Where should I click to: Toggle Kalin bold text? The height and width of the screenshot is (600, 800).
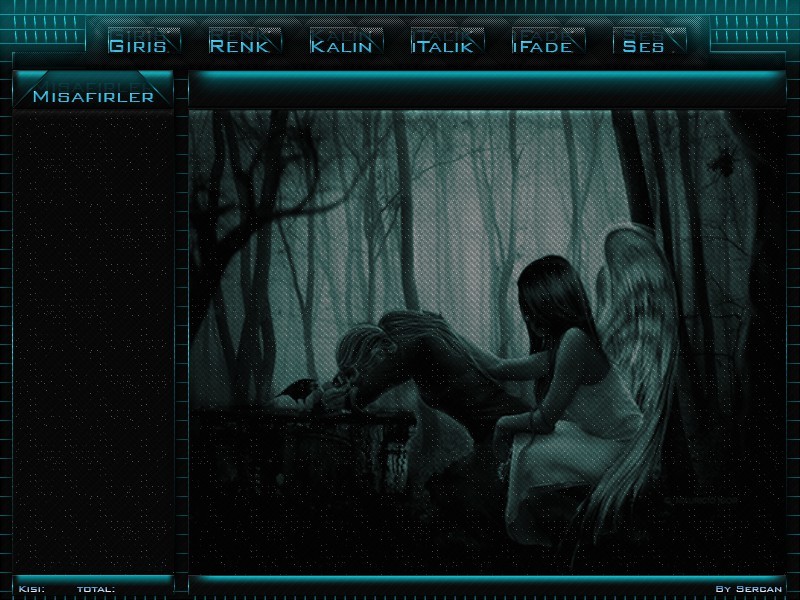click(346, 41)
